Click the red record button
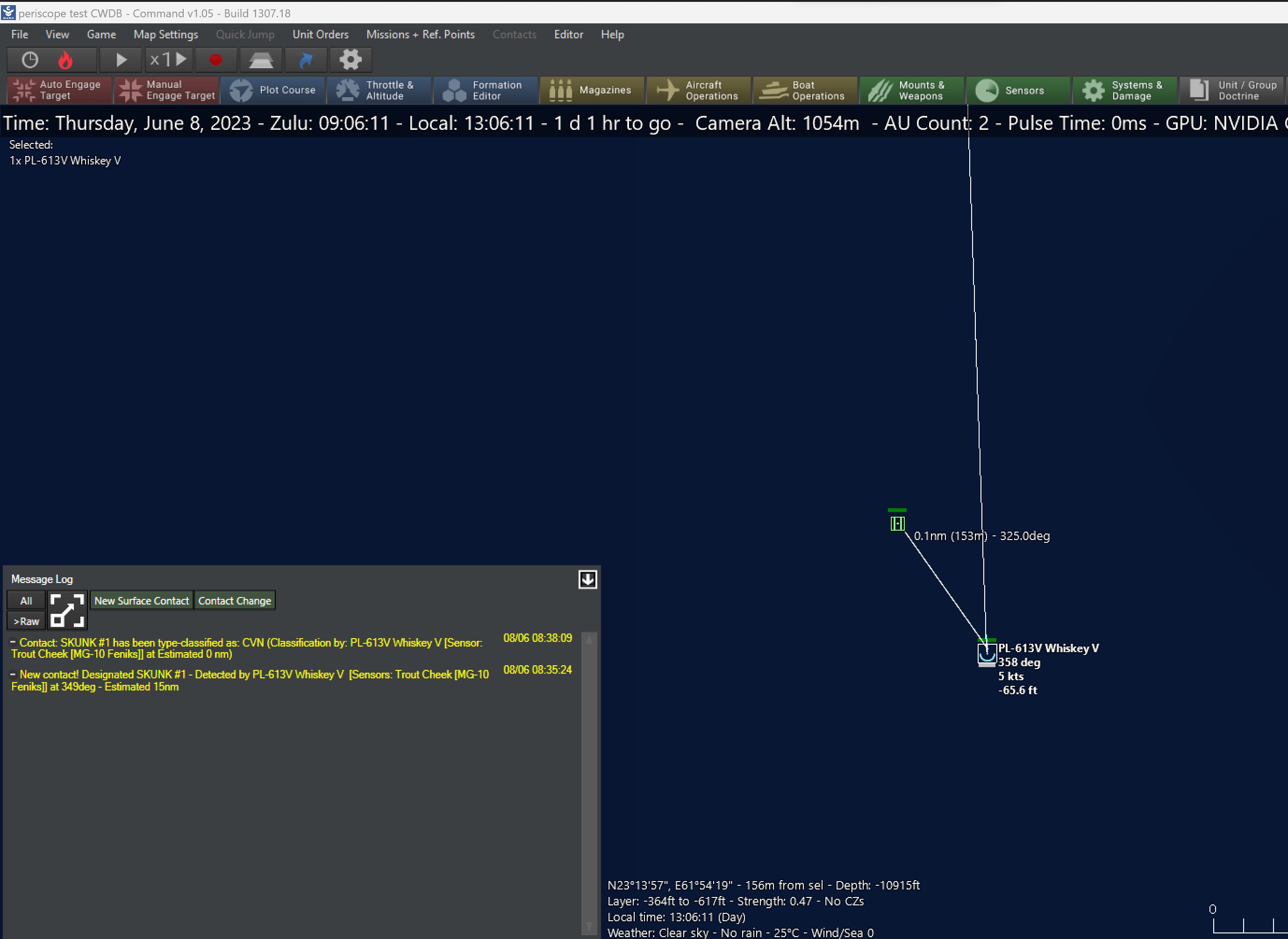Screen dimensions: 1288x939 point(215,60)
